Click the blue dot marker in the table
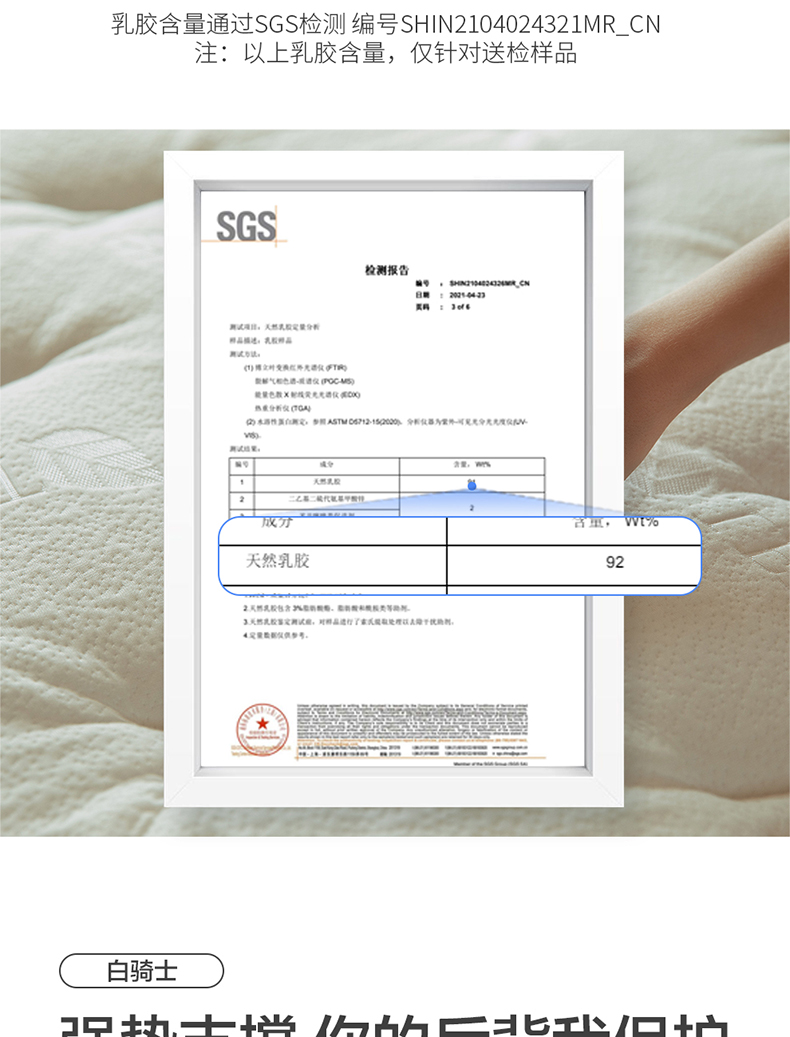Image resolution: width=790 pixels, height=1037 pixels. coord(472,486)
